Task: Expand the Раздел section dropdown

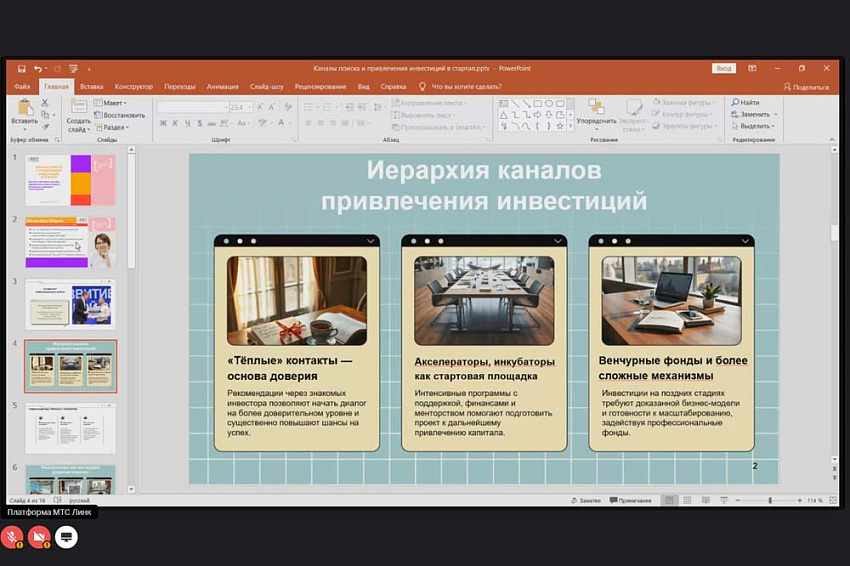Action: 112,127
